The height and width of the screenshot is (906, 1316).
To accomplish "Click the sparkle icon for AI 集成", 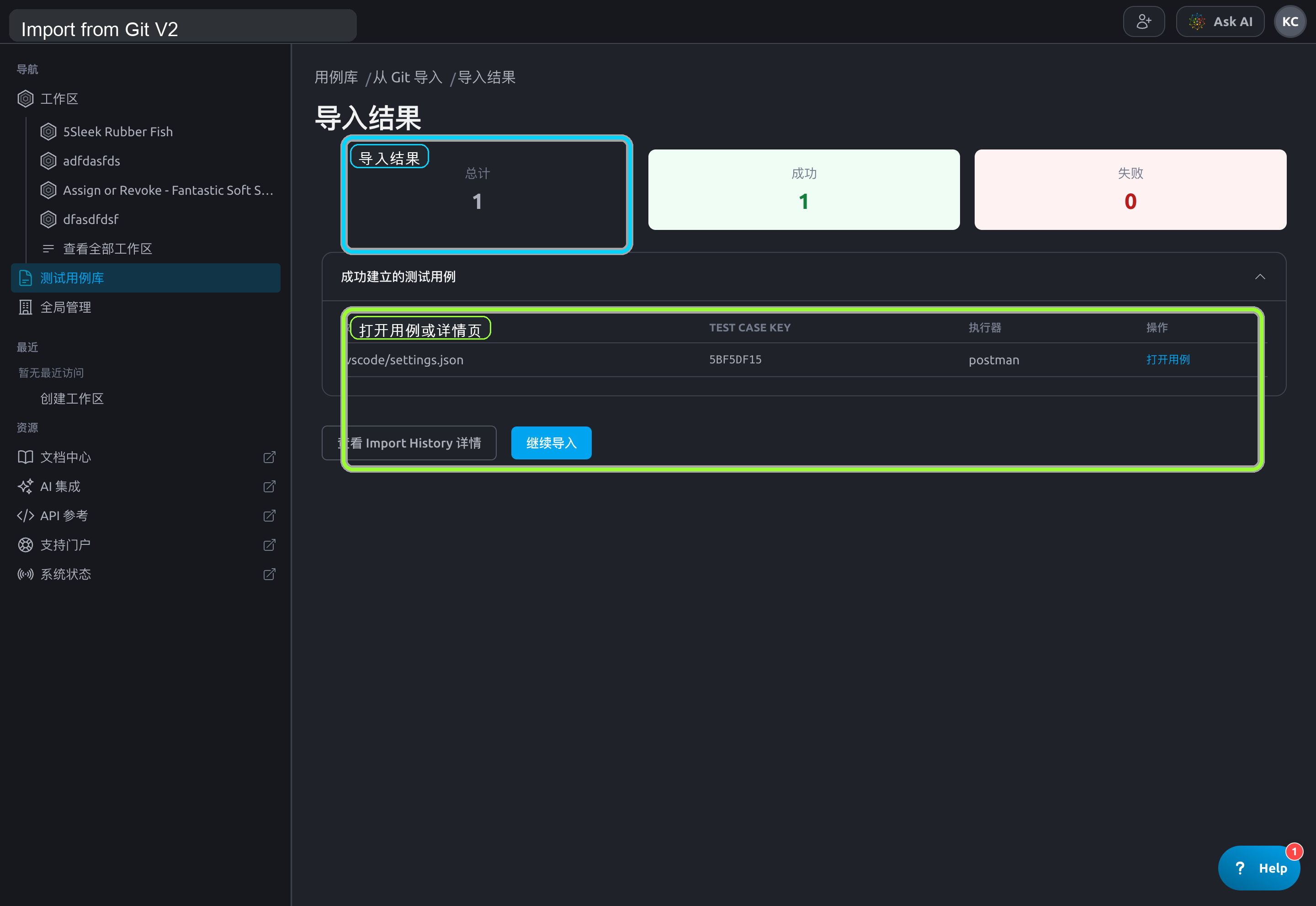I will 26,486.
